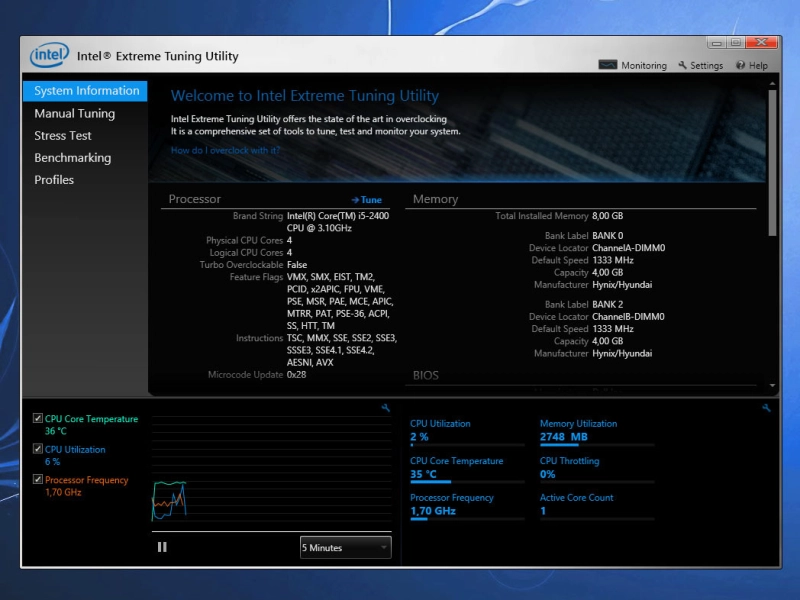This screenshot has width=800, height=600.
Task: Click the 6 % graph utilization reading
Action: tap(52, 462)
